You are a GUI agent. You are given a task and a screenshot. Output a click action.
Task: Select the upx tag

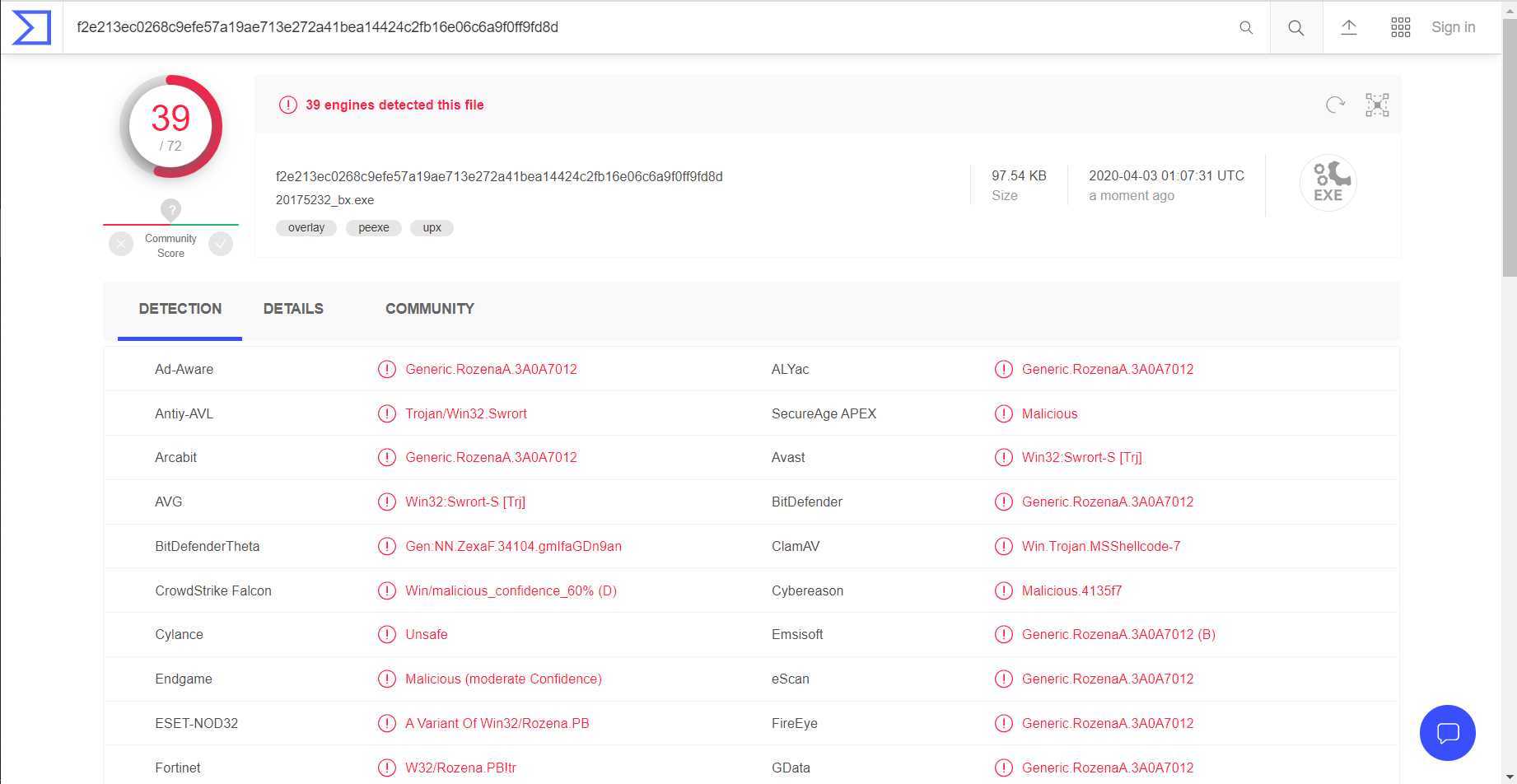click(432, 228)
